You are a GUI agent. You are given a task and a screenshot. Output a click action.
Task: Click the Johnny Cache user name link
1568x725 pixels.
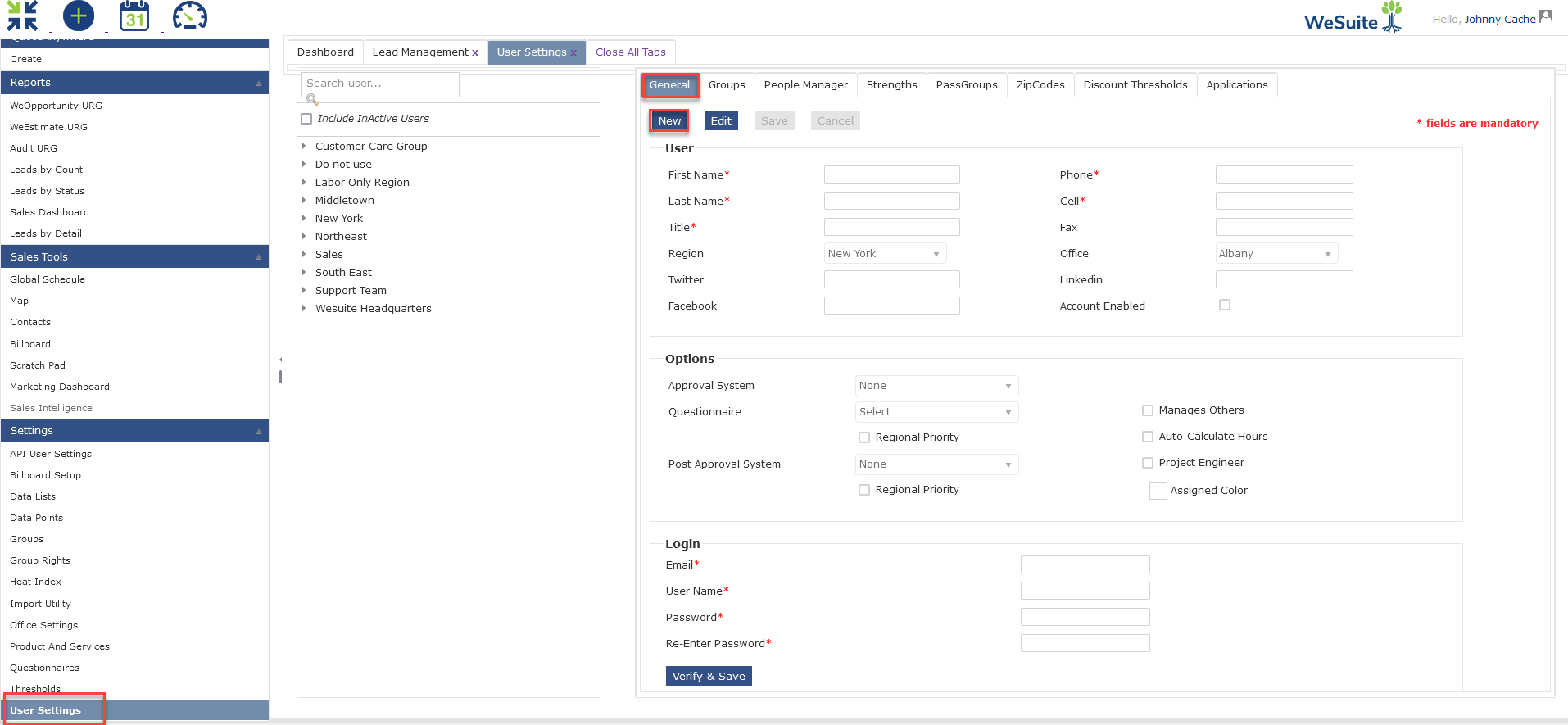(x=1500, y=20)
